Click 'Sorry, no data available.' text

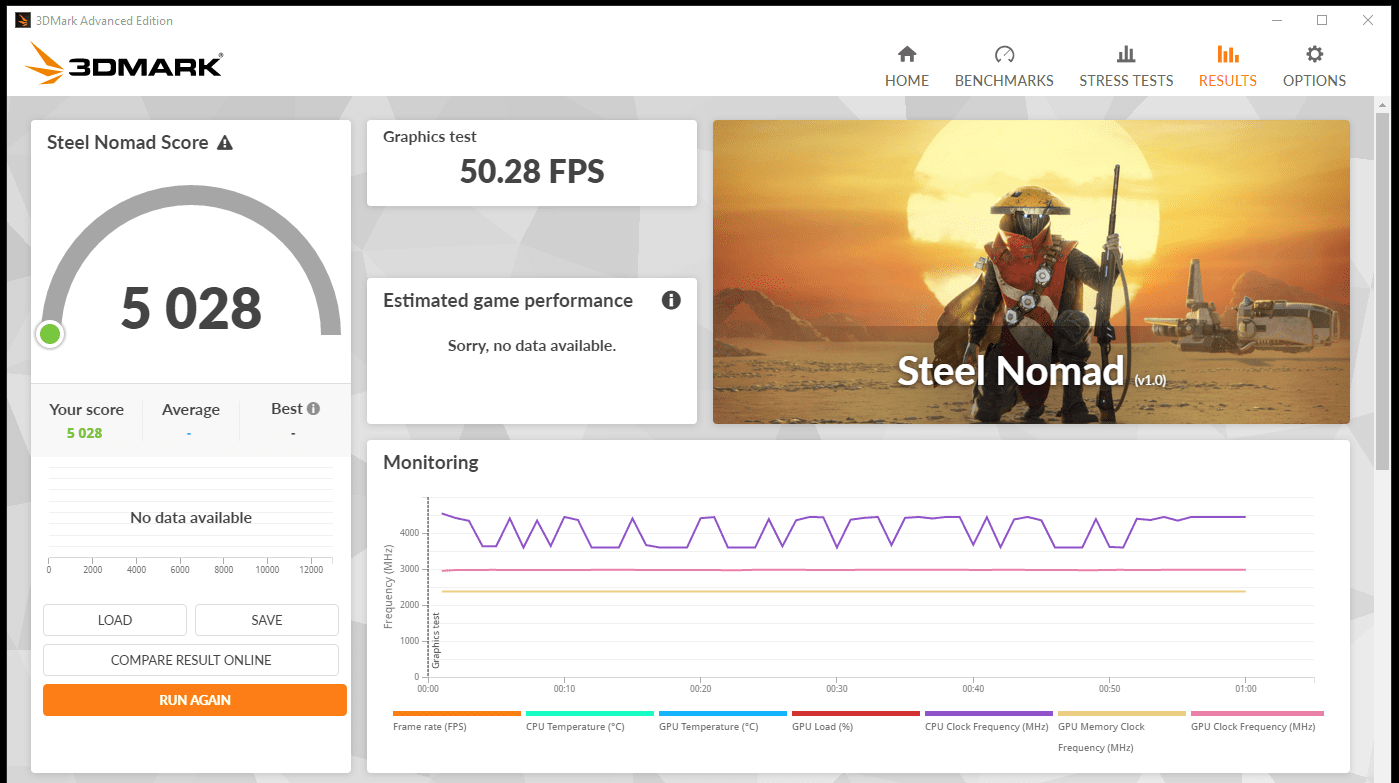532,346
